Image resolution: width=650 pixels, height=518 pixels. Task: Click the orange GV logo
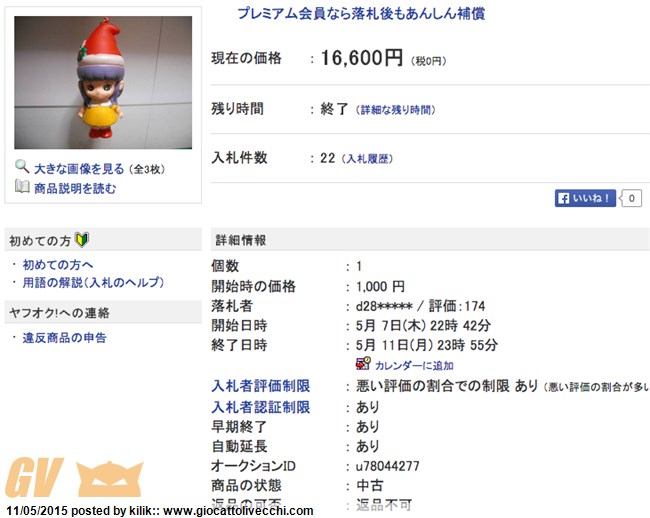pyautogui.click(x=34, y=477)
